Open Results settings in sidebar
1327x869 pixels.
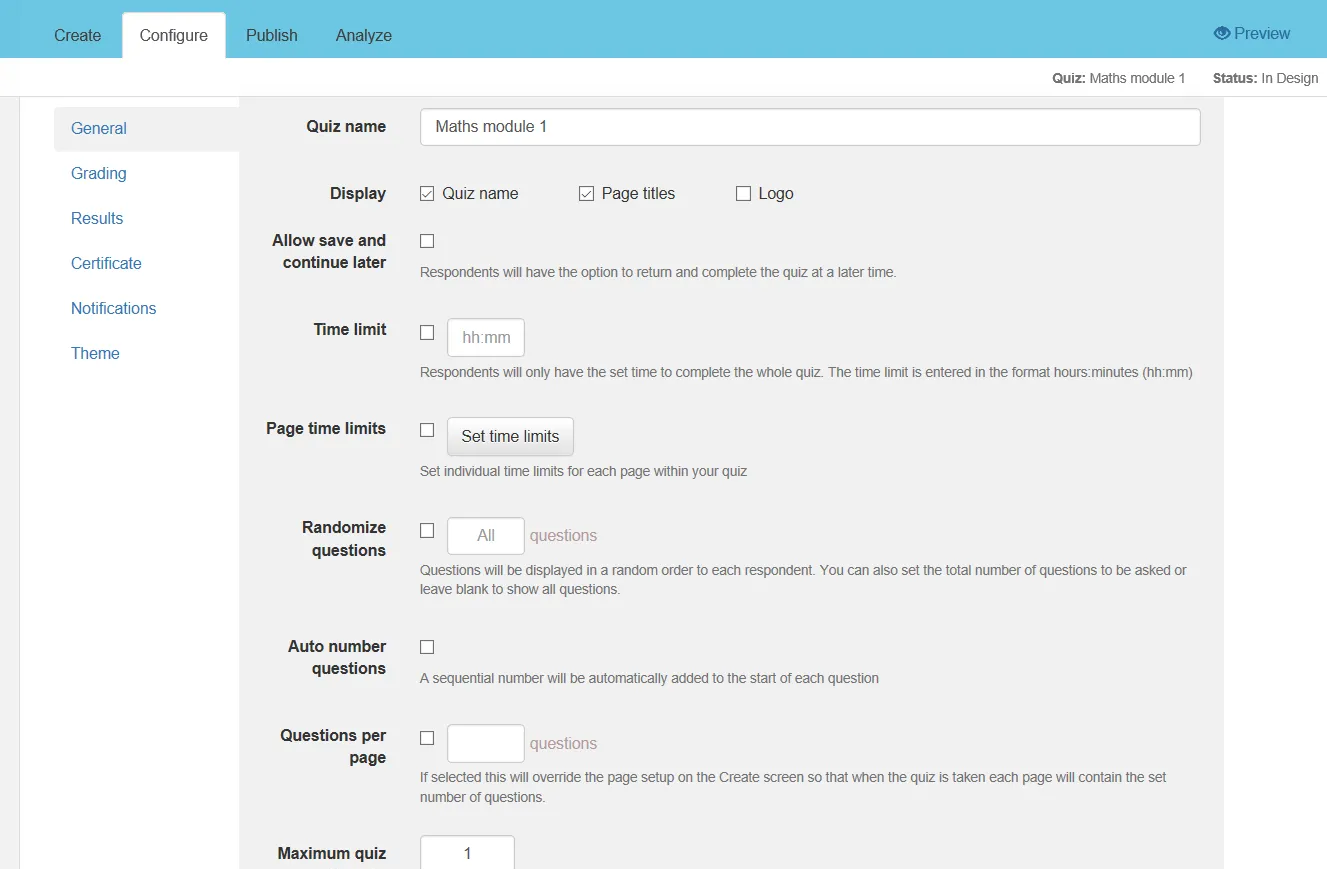pyautogui.click(x=97, y=218)
